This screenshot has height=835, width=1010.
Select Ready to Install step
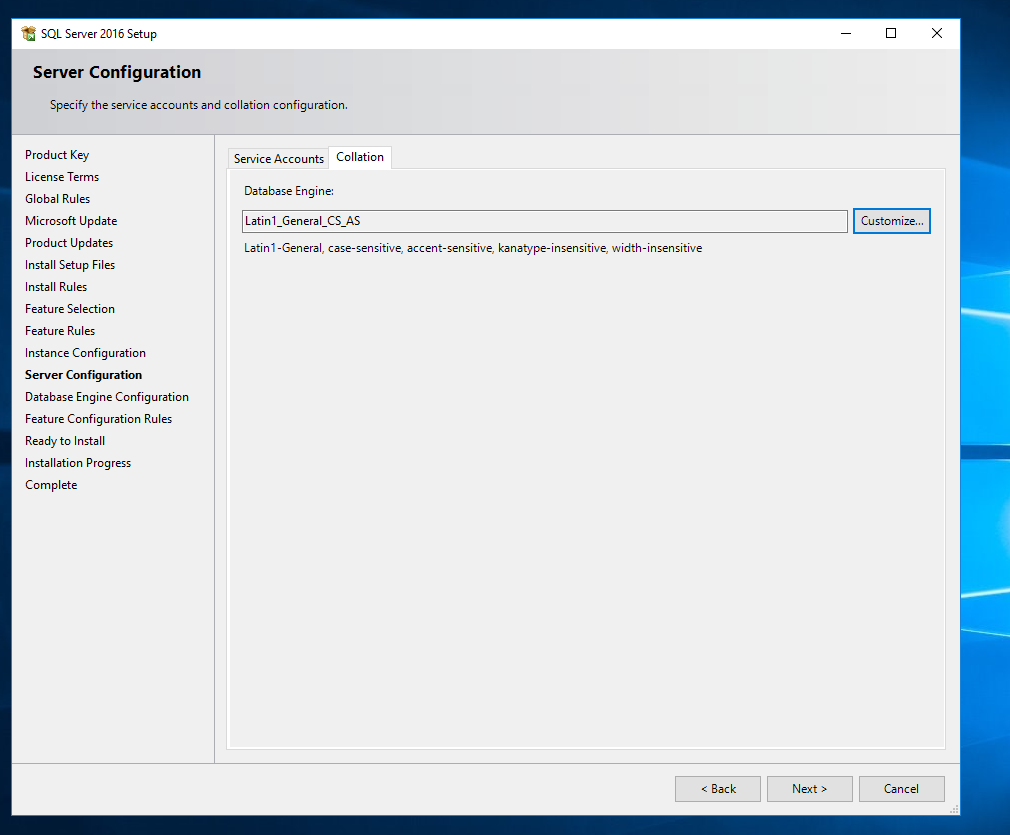65,441
